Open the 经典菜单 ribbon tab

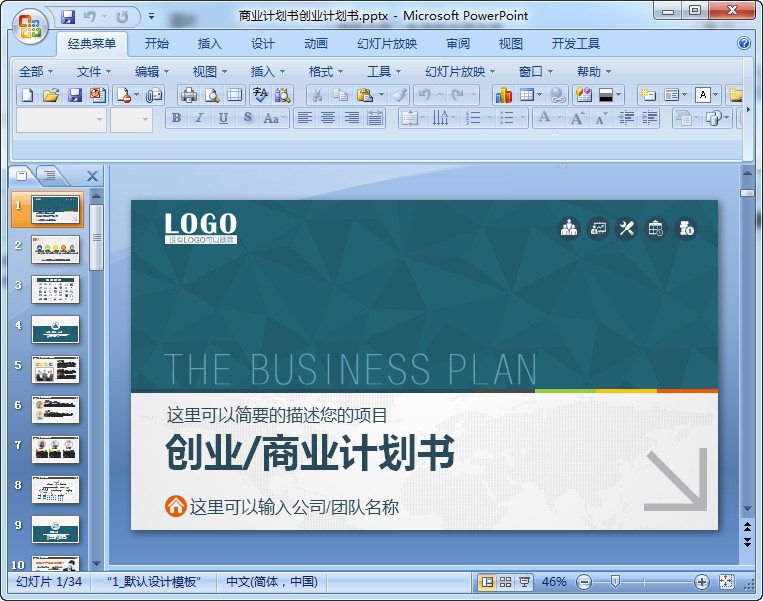click(92, 44)
